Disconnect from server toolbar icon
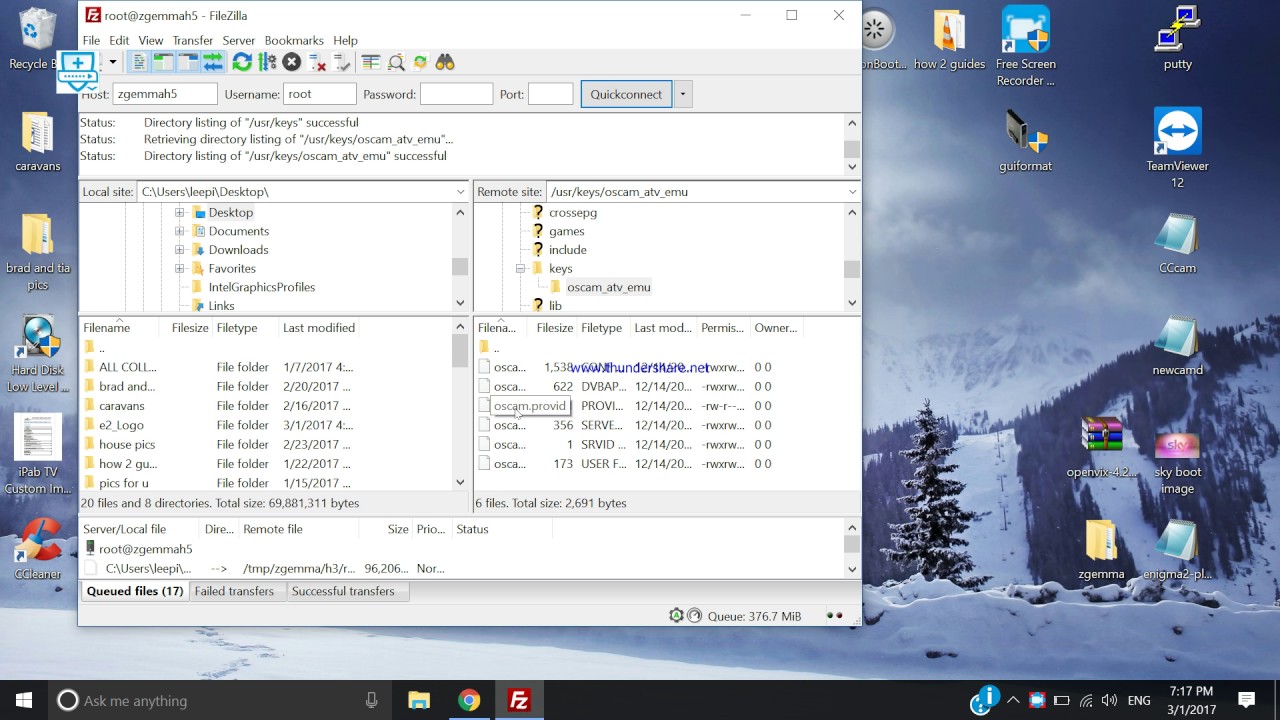 [x=317, y=62]
